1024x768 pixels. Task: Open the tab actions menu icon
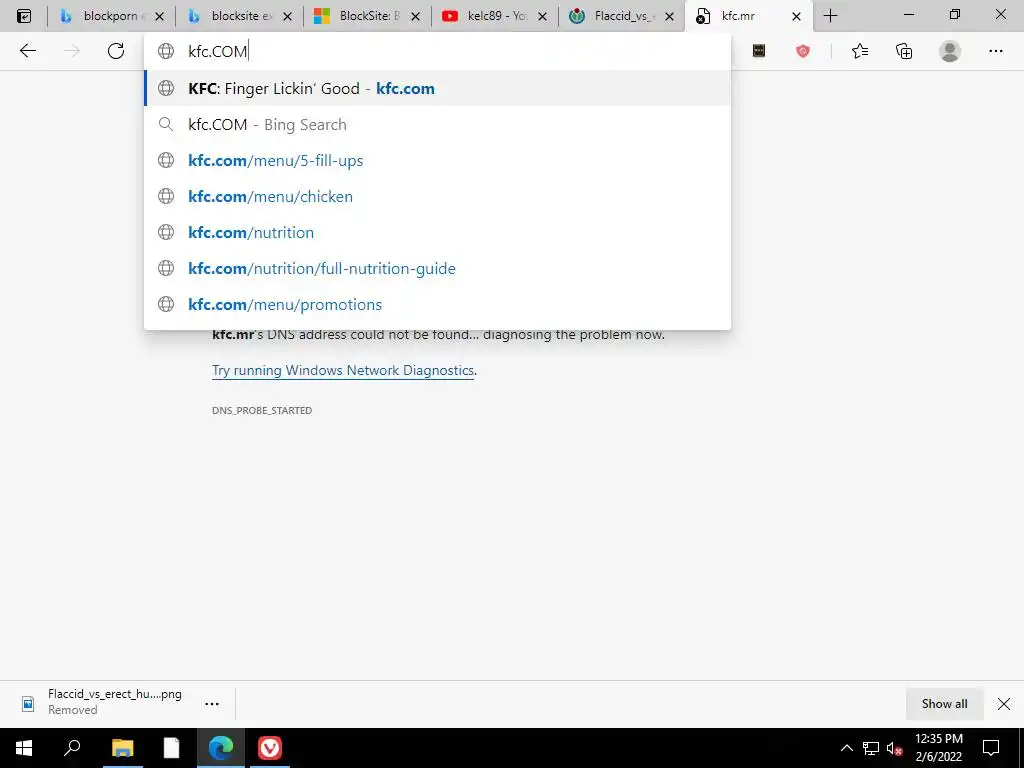[24, 16]
